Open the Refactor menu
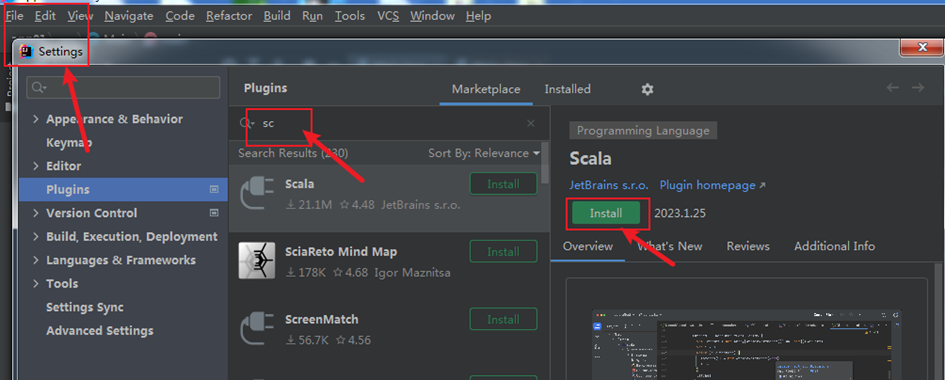The width and height of the screenshot is (945, 380). pos(228,16)
